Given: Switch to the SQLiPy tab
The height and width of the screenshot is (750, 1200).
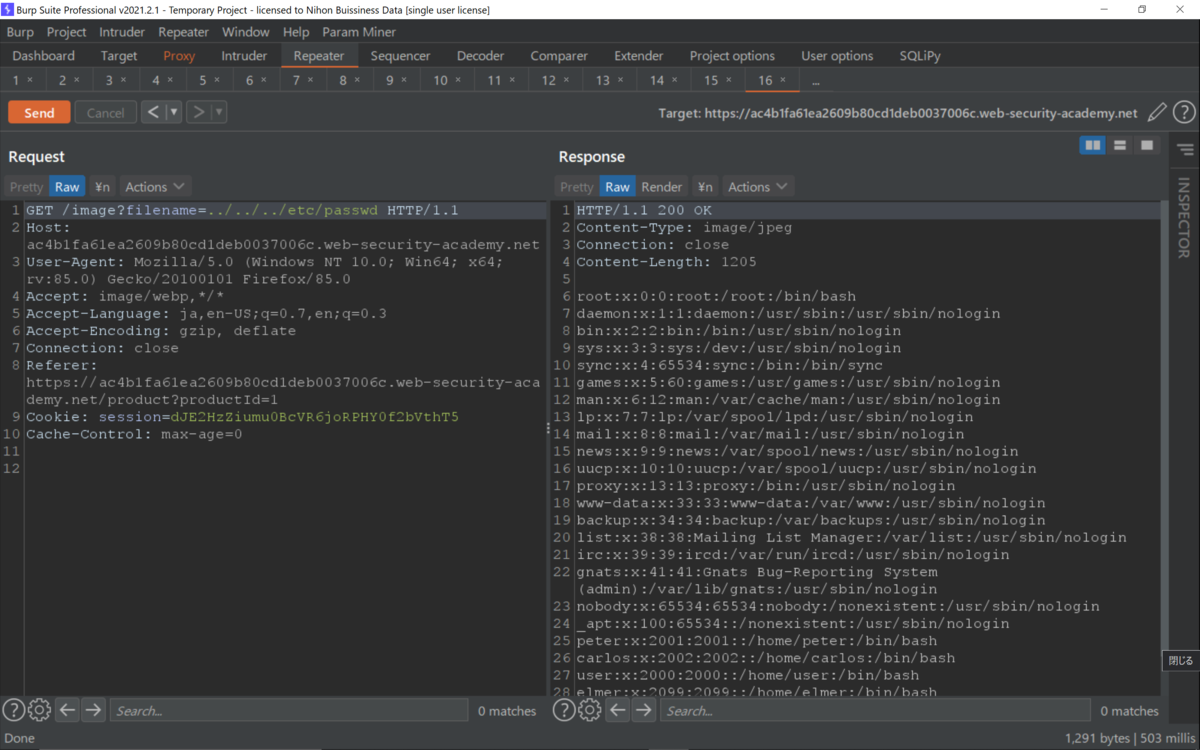Looking at the screenshot, I should click(920, 56).
